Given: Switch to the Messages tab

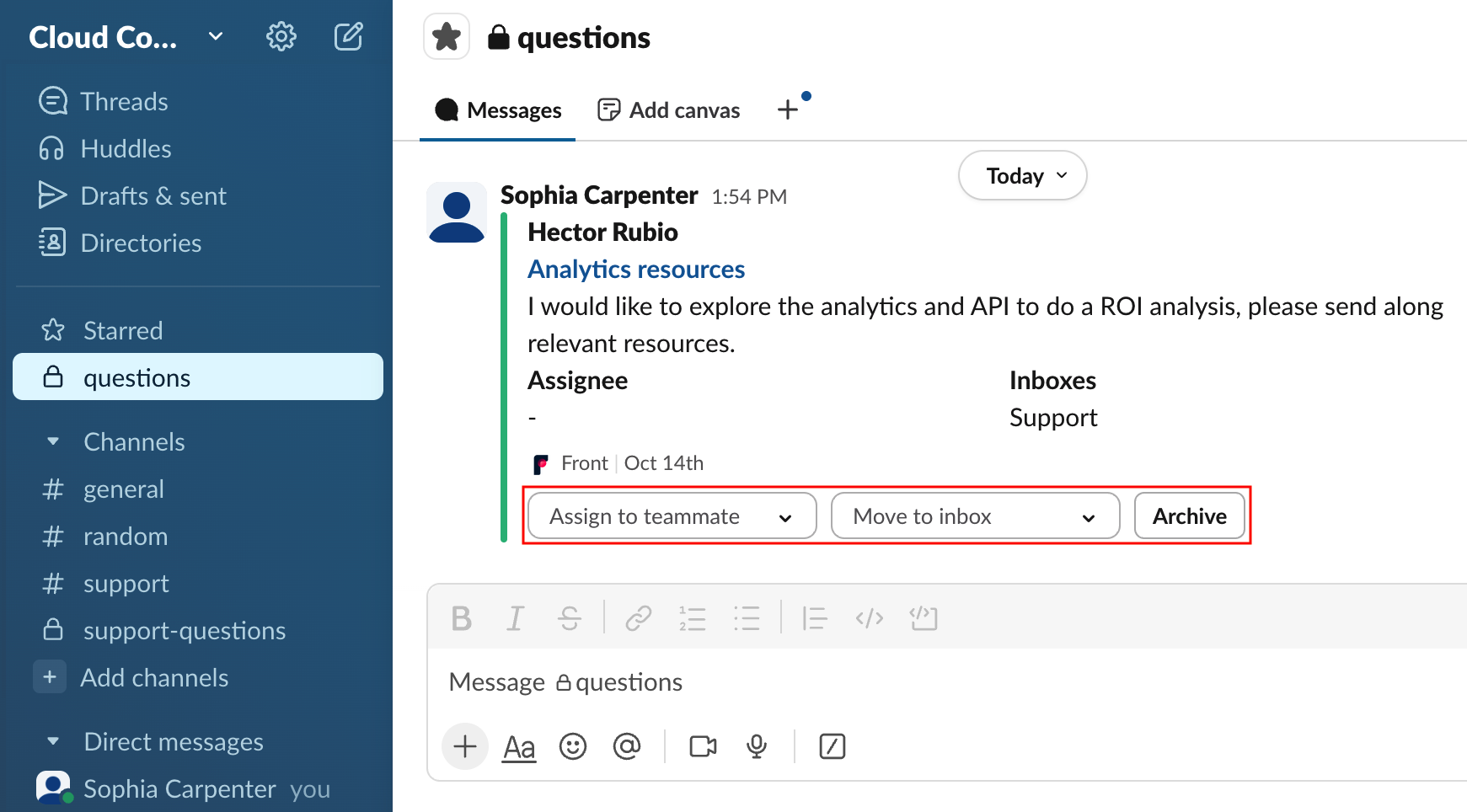Looking at the screenshot, I should 498,110.
